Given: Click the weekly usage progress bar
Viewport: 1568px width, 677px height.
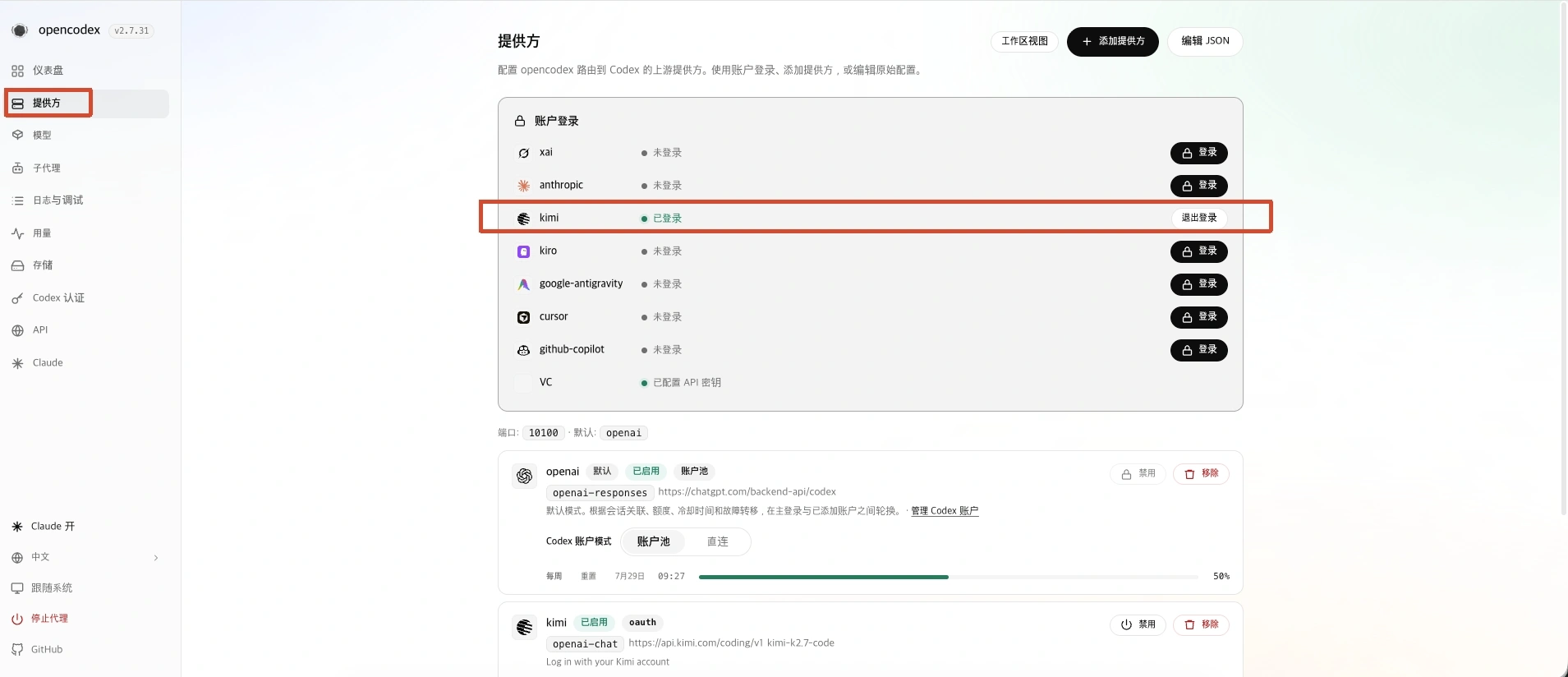Looking at the screenshot, I should tap(948, 577).
